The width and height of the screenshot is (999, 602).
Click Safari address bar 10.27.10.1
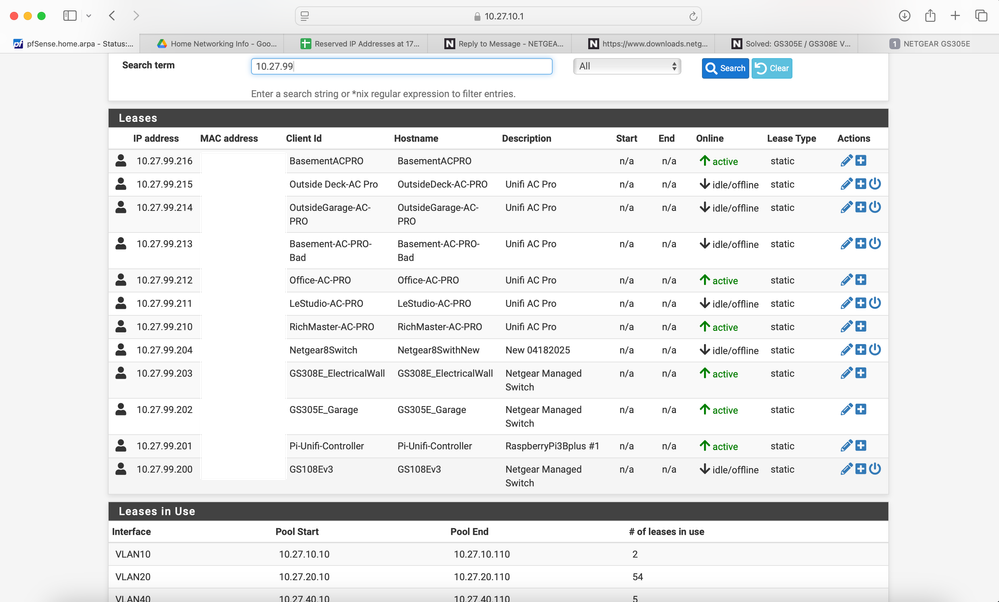(x=498, y=17)
